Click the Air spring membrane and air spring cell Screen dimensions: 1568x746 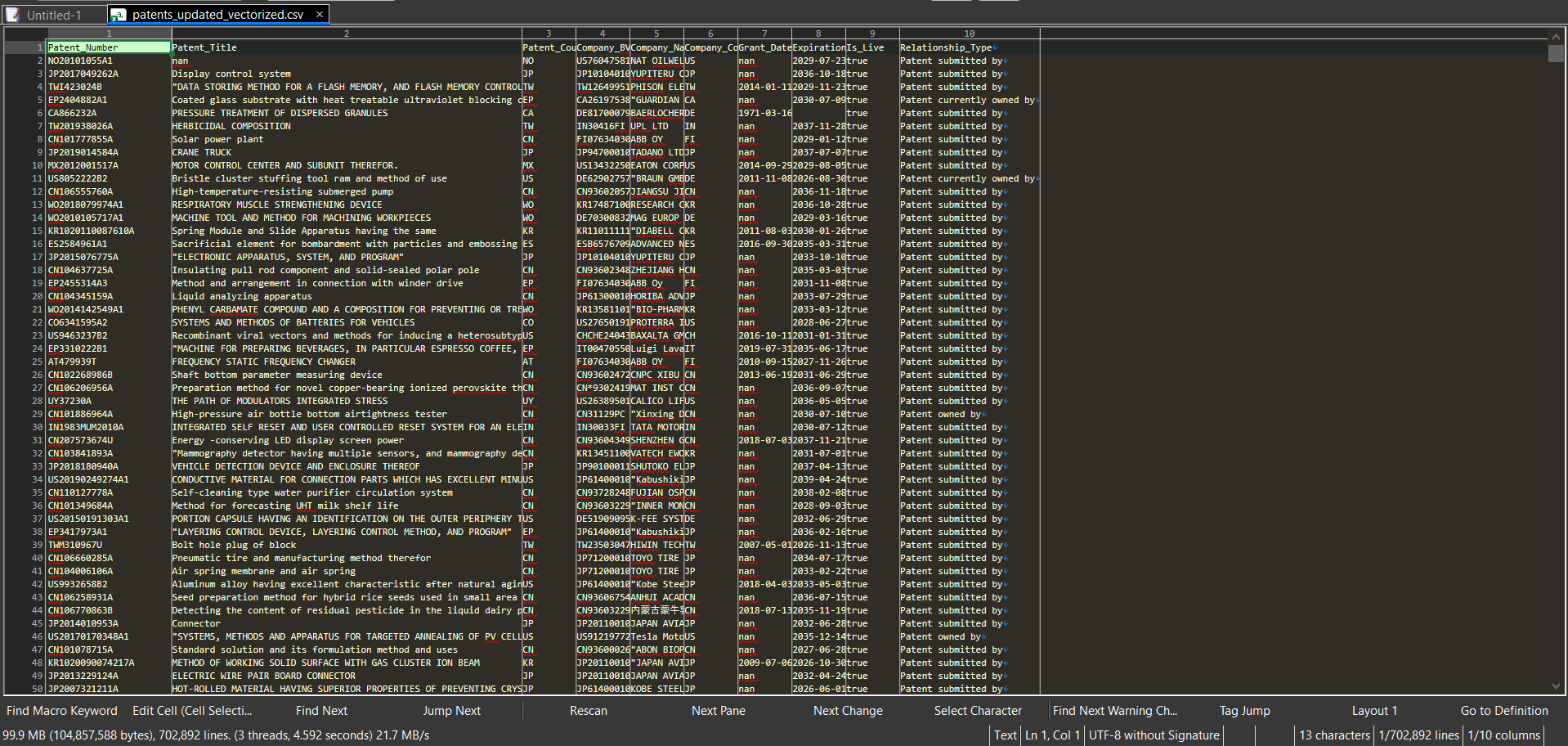pos(347,571)
